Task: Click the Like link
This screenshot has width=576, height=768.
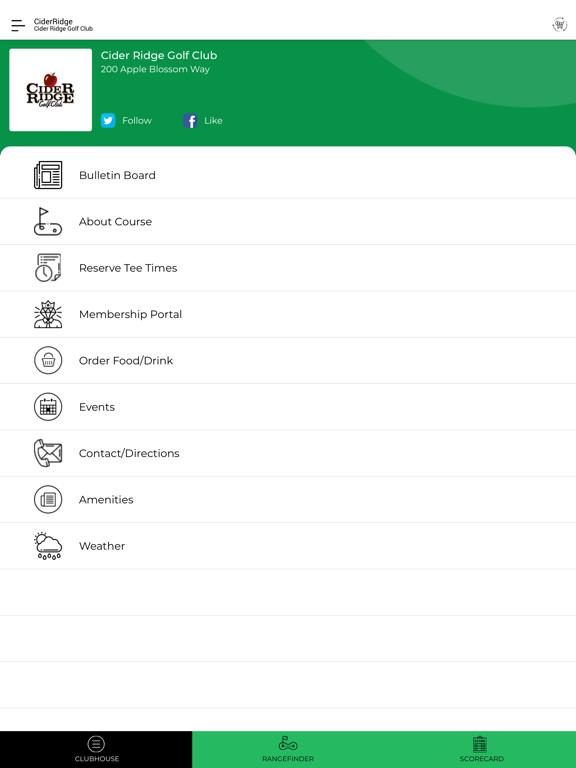Action: [x=213, y=120]
